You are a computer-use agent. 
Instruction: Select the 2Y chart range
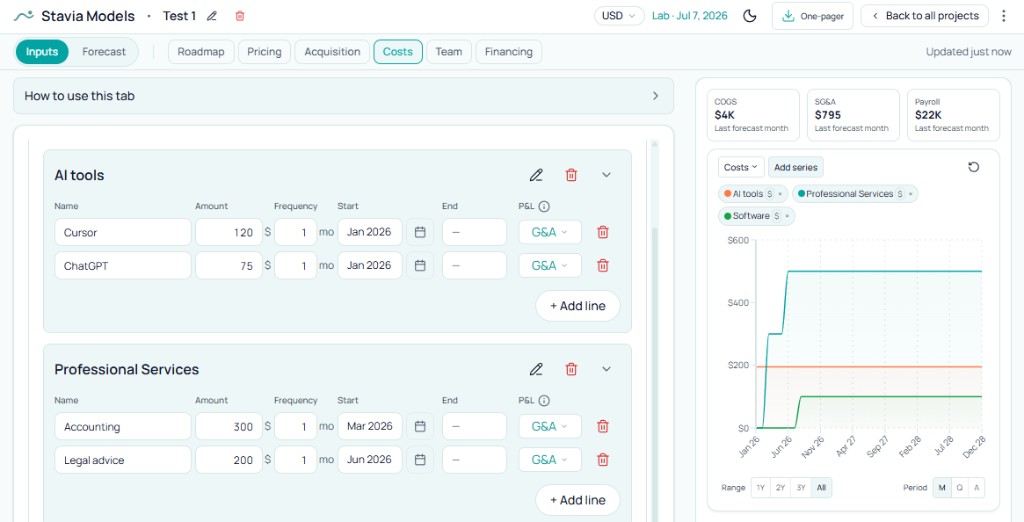(780, 488)
